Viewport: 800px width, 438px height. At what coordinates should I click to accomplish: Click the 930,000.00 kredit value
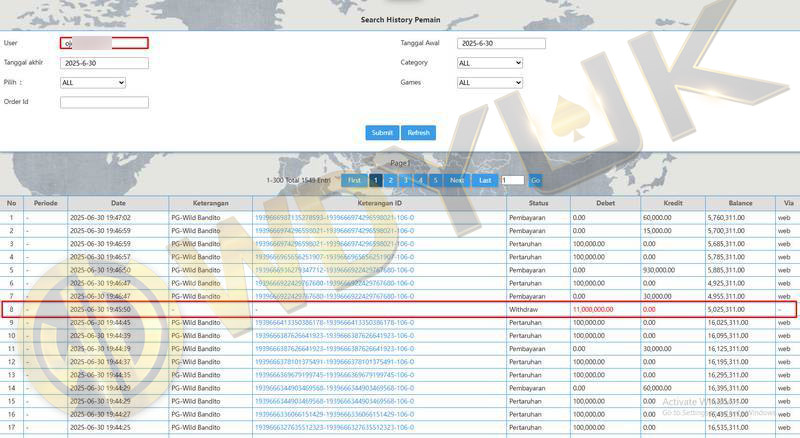pos(659,270)
